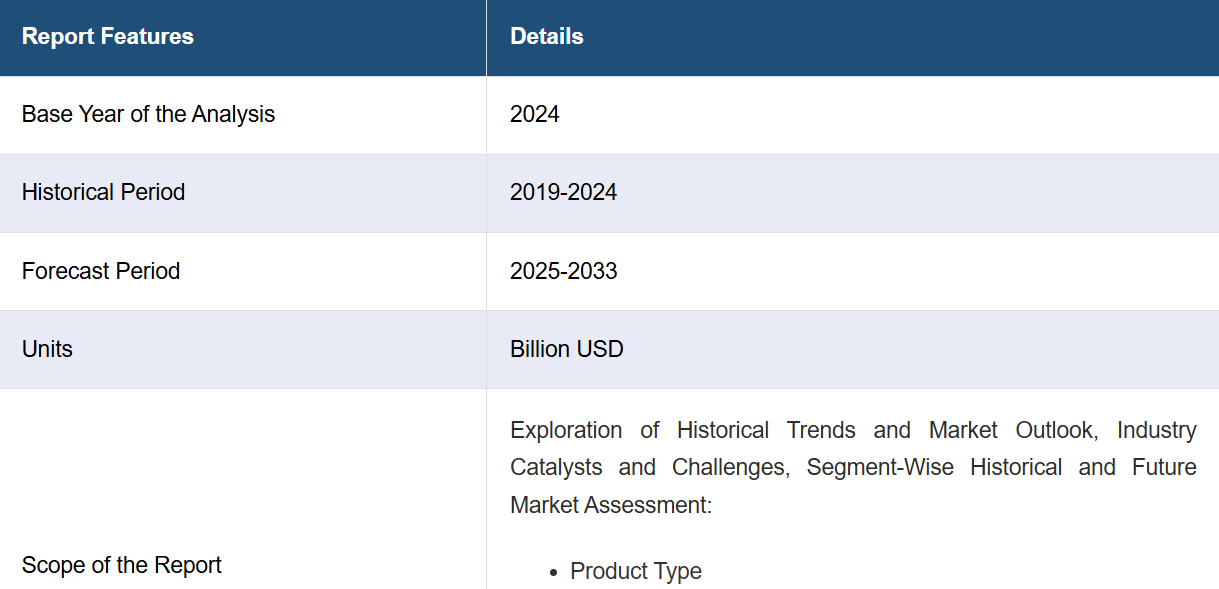
Task: Click the word Industry in scope text
Action: 1157,430
